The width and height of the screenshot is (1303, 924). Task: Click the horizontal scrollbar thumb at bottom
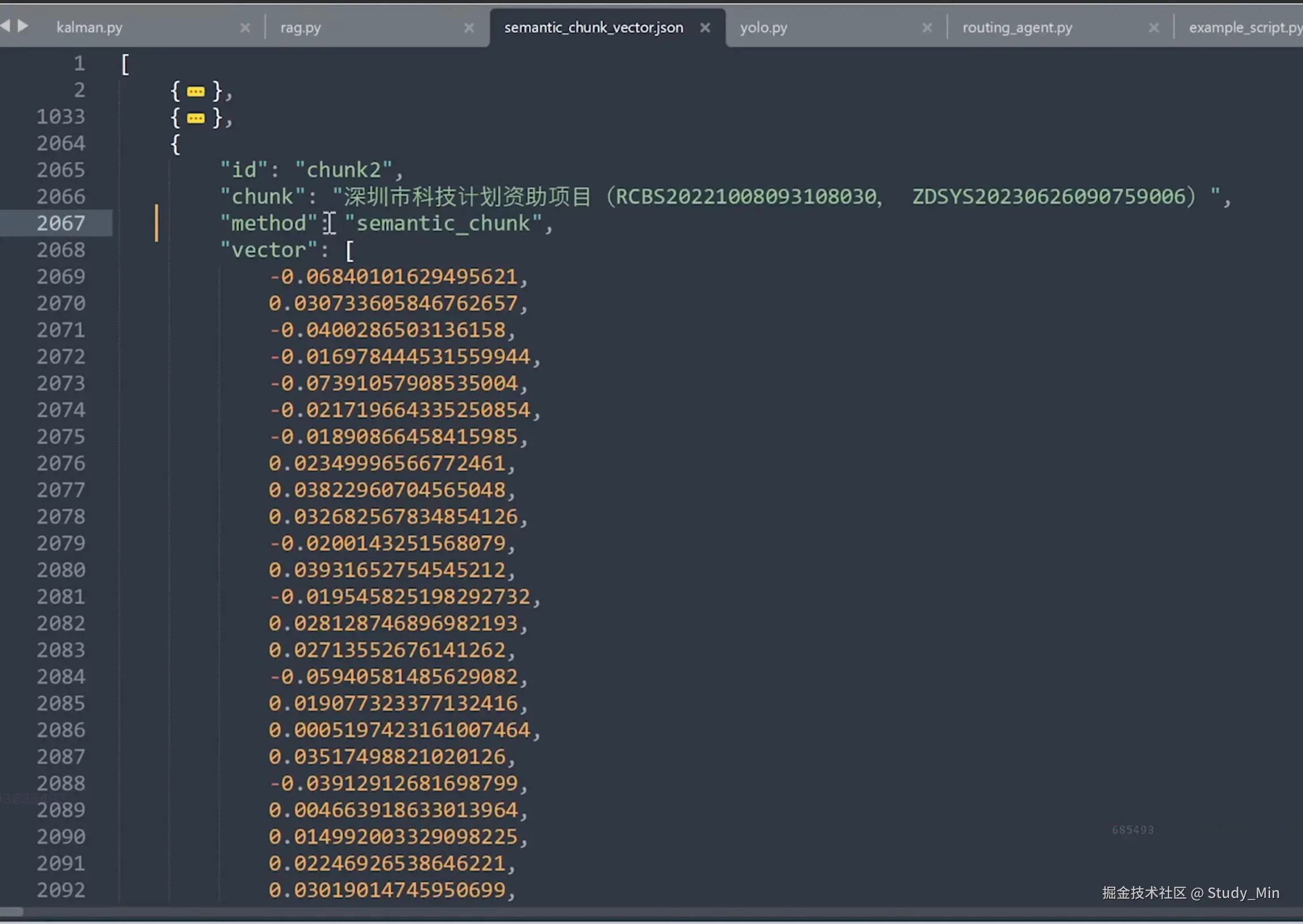[11, 912]
